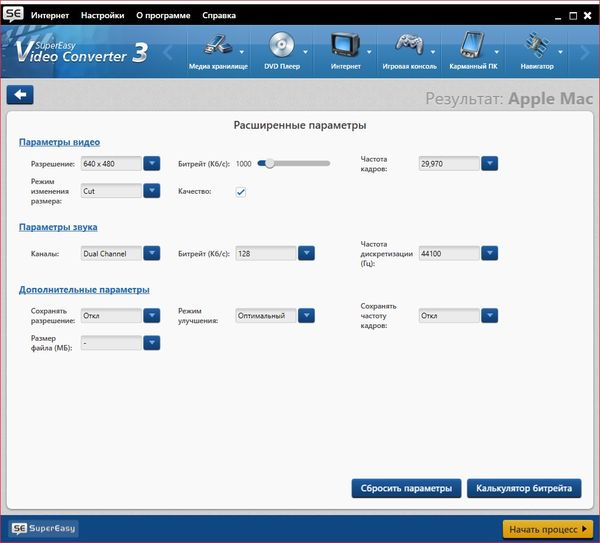Expand the Карманный ПК small arrow
The image size is (600, 543).
497,52
